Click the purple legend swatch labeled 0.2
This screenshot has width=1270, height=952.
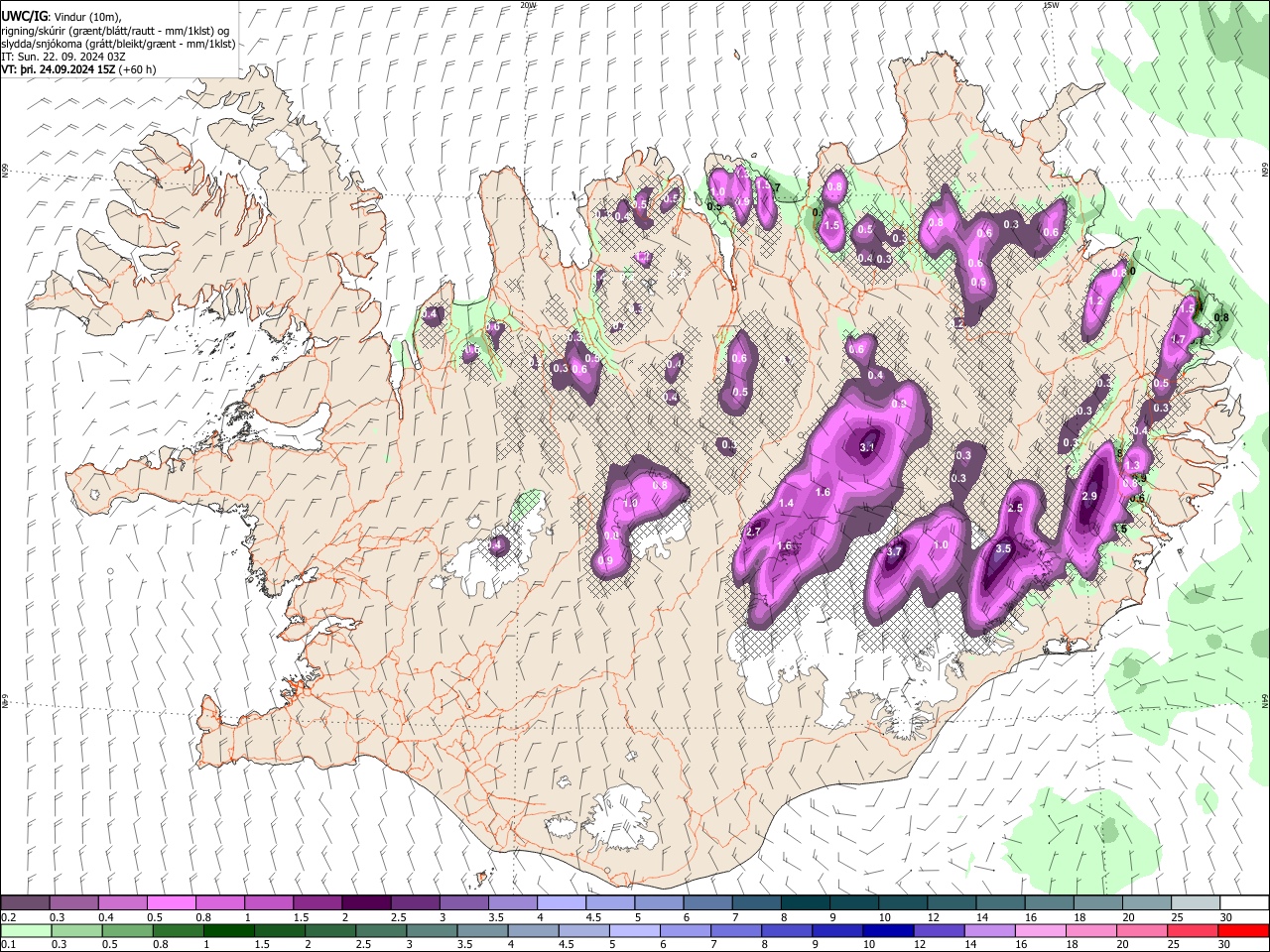tap(26, 903)
